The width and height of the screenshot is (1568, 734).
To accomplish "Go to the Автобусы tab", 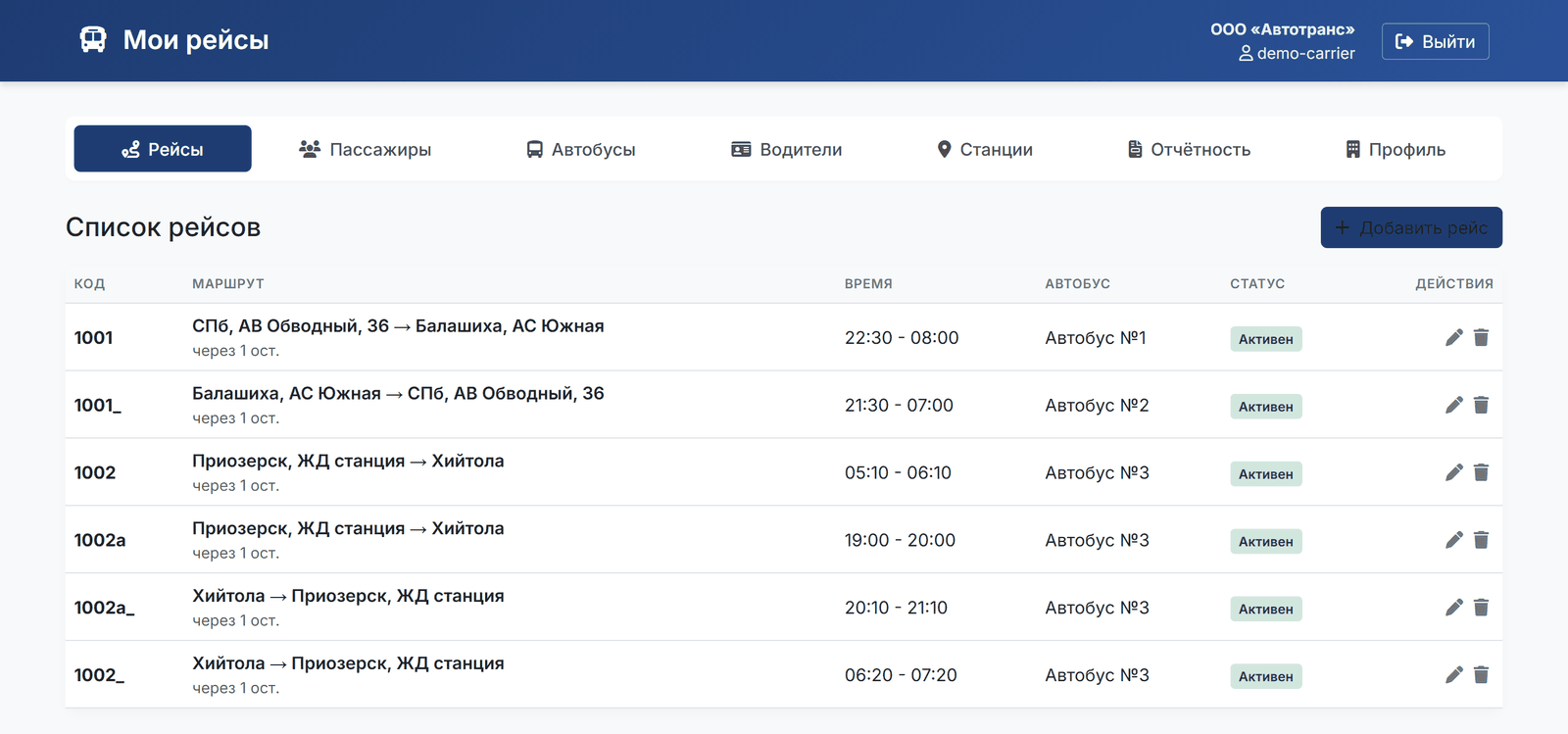I will (x=581, y=149).
